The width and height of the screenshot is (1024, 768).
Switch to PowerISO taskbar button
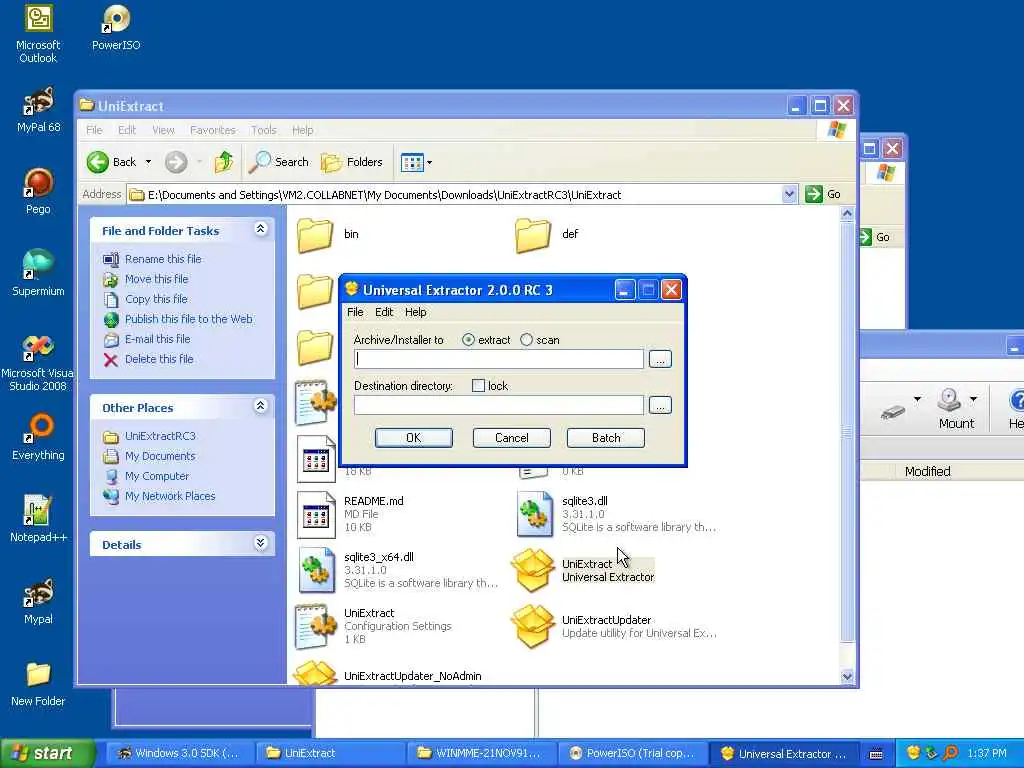click(633, 753)
